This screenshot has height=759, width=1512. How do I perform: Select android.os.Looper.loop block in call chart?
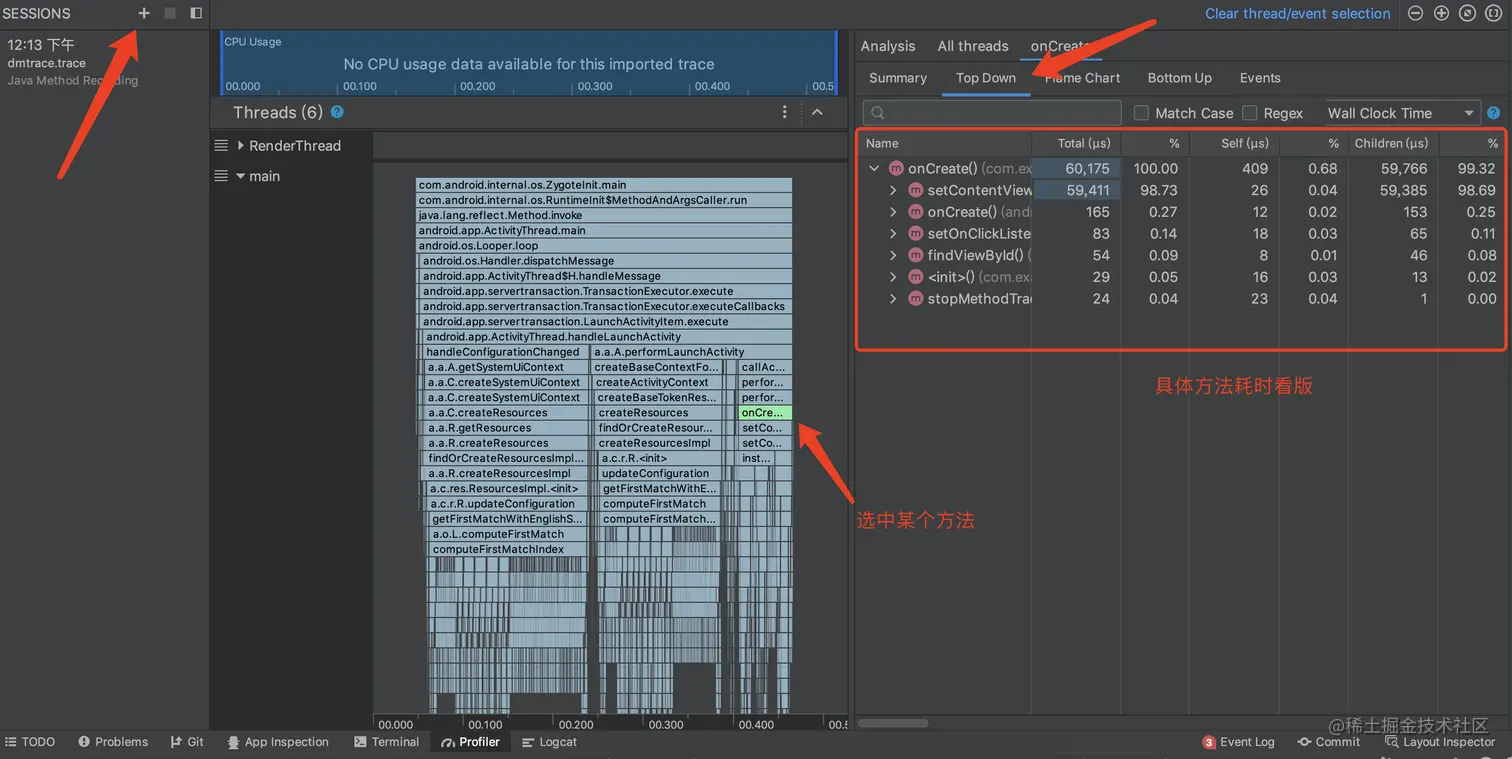(604, 245)
